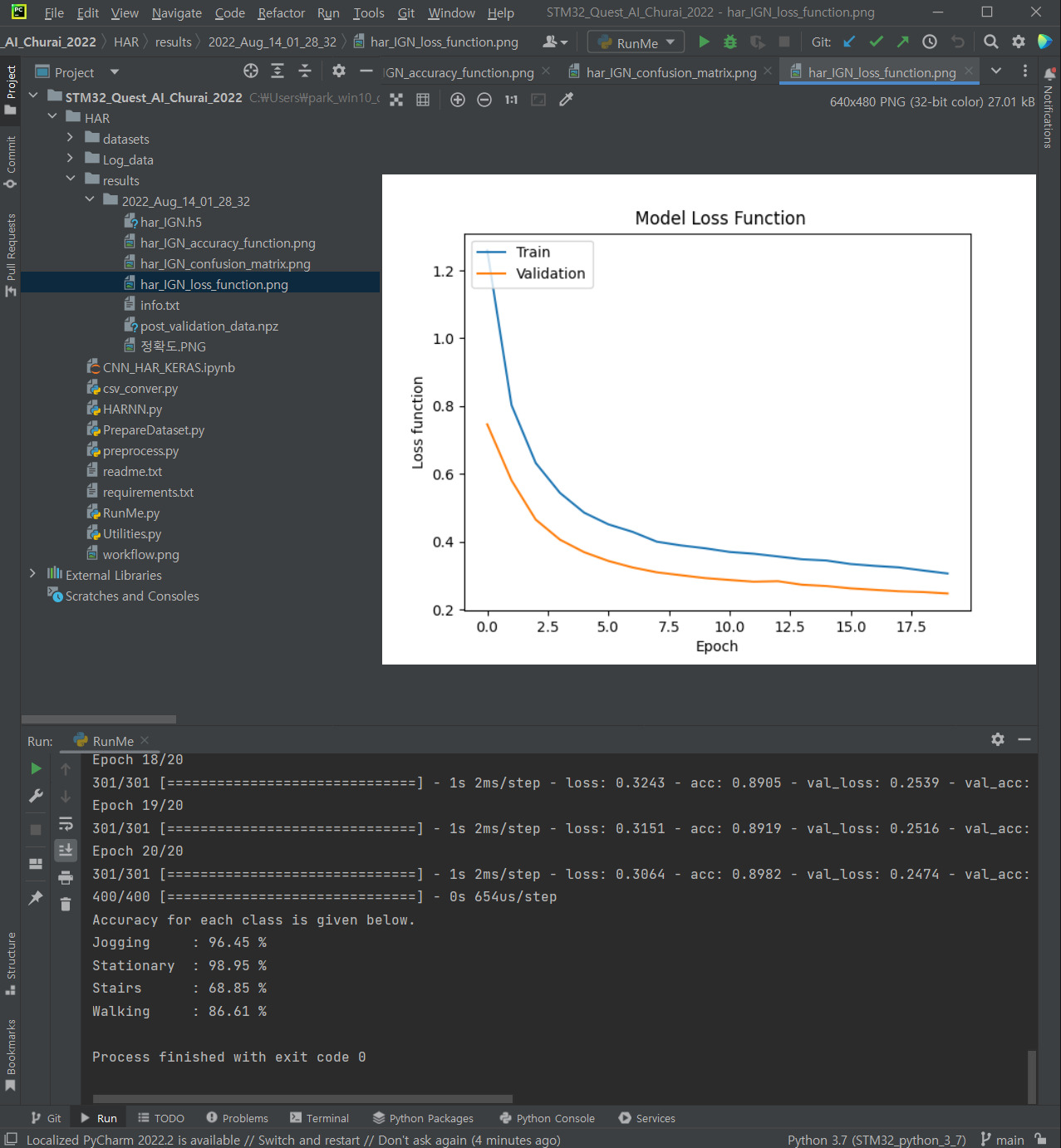Clear console output with trash icon
The width and height of the screenshot is (1061, 1148).
pos(66,905)
